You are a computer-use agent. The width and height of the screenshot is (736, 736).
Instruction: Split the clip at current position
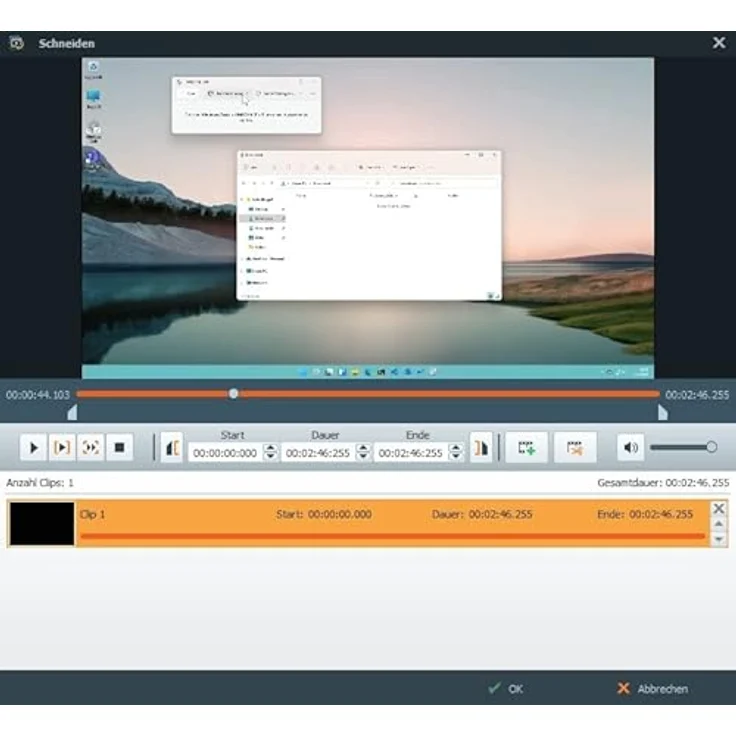click(x=575, y=447)
